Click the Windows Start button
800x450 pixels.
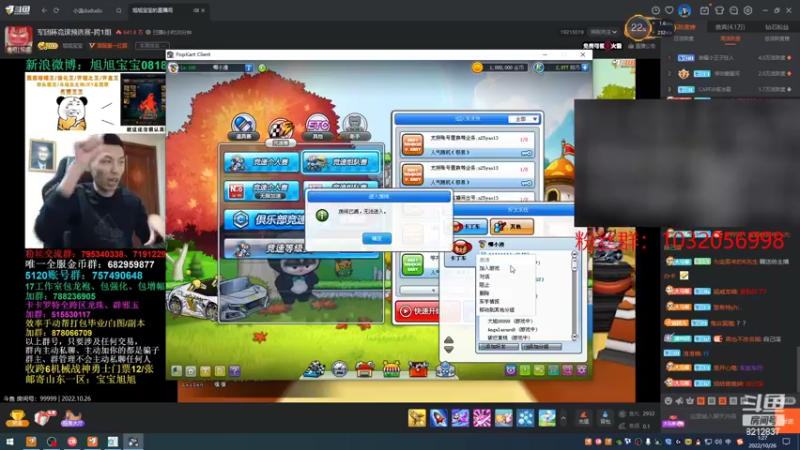[10, 441]
